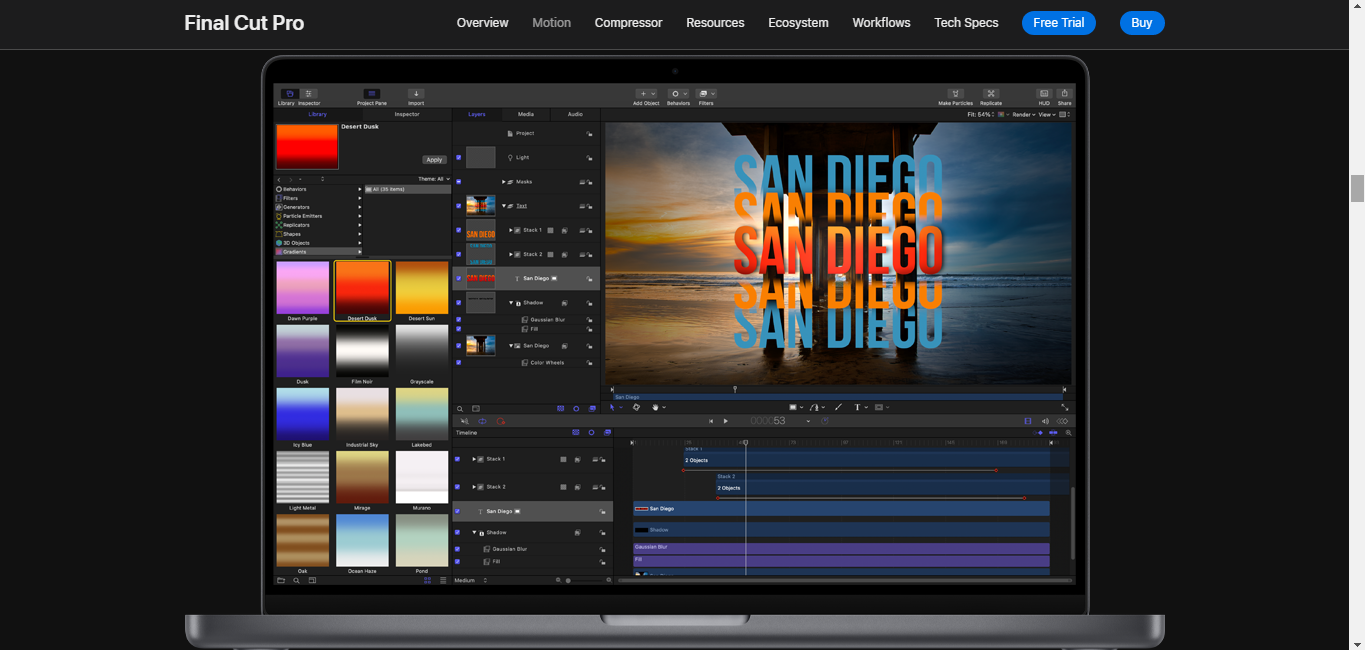
Task: Click the Apply button for Desert Dusk
Action: 434,160
